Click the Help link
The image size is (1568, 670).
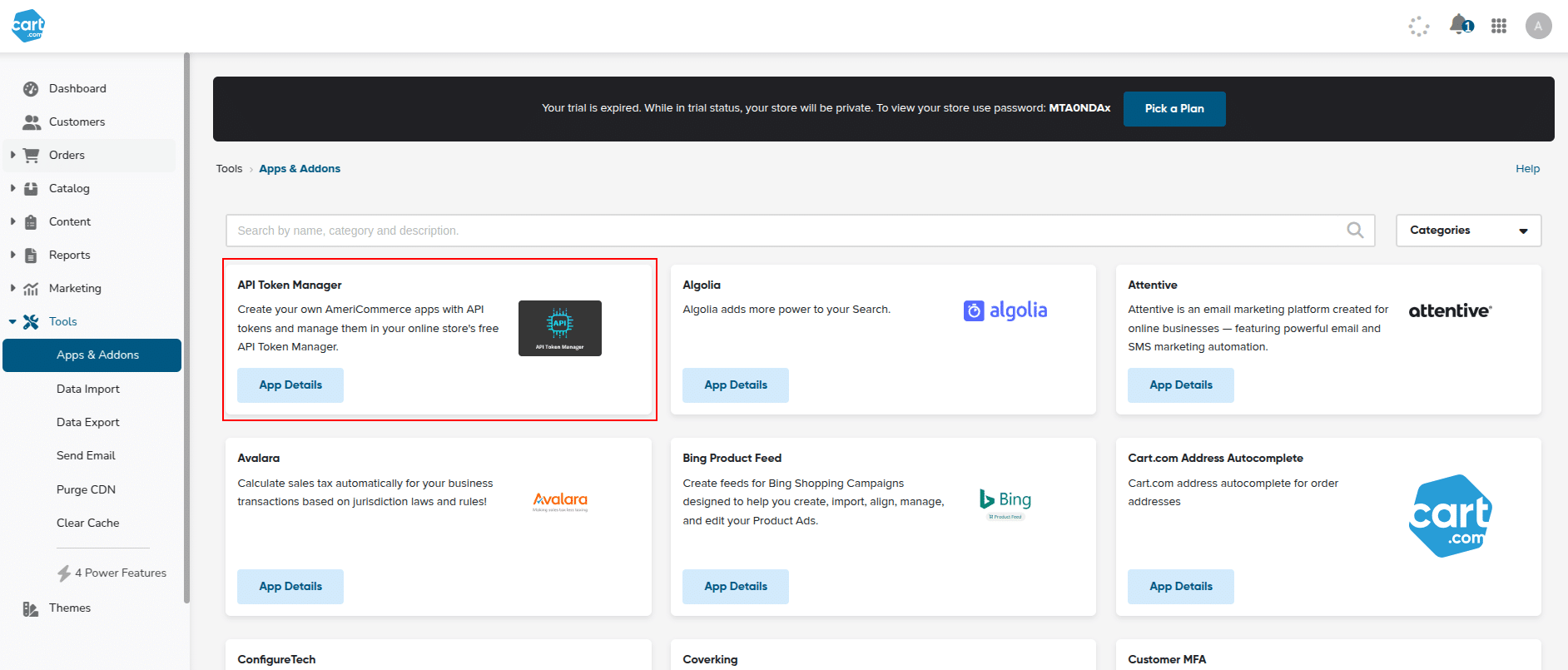(1527, 168)
